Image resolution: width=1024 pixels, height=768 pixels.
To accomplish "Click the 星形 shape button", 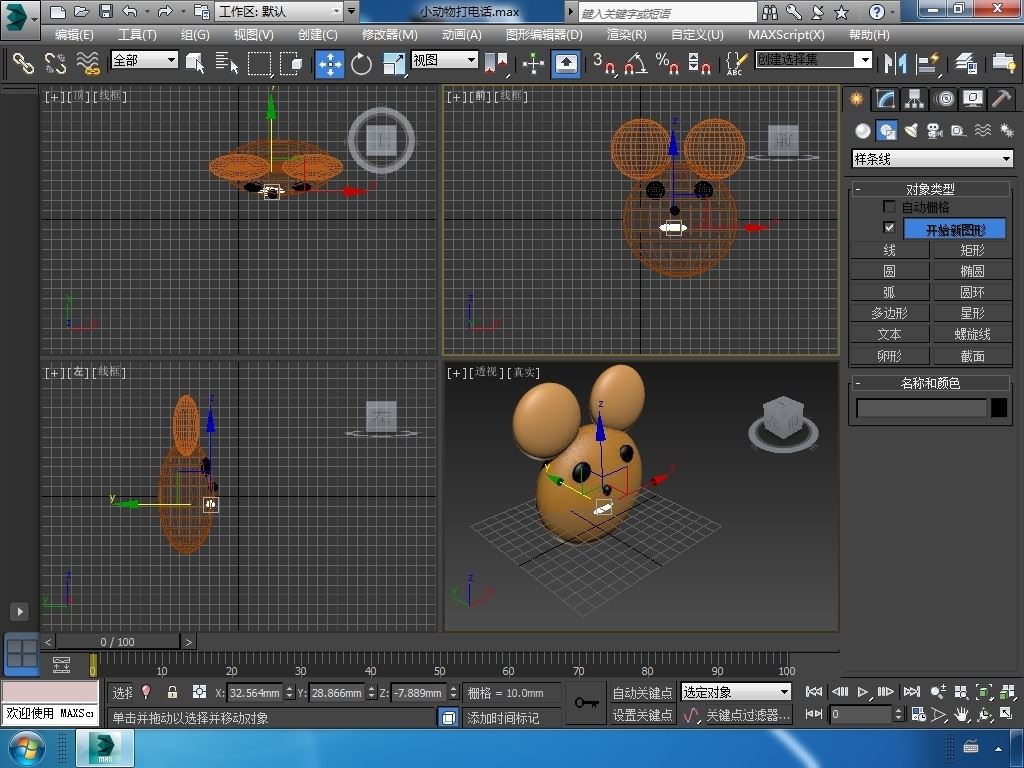I will coord(972,313).
